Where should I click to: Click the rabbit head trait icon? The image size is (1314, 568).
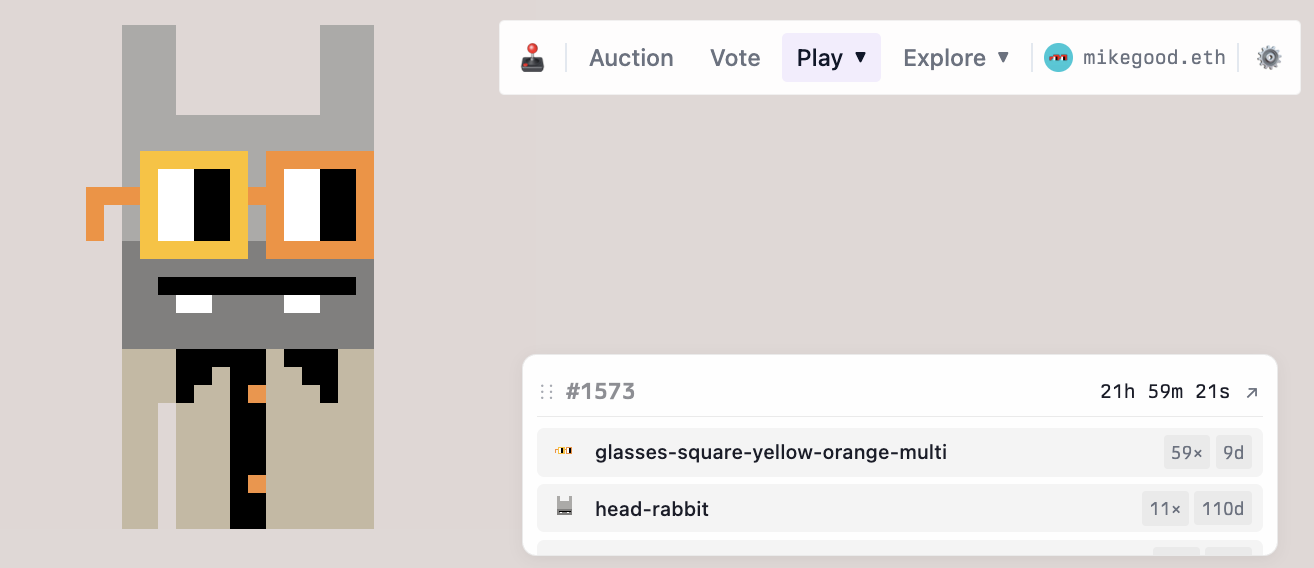pos(564,508)
